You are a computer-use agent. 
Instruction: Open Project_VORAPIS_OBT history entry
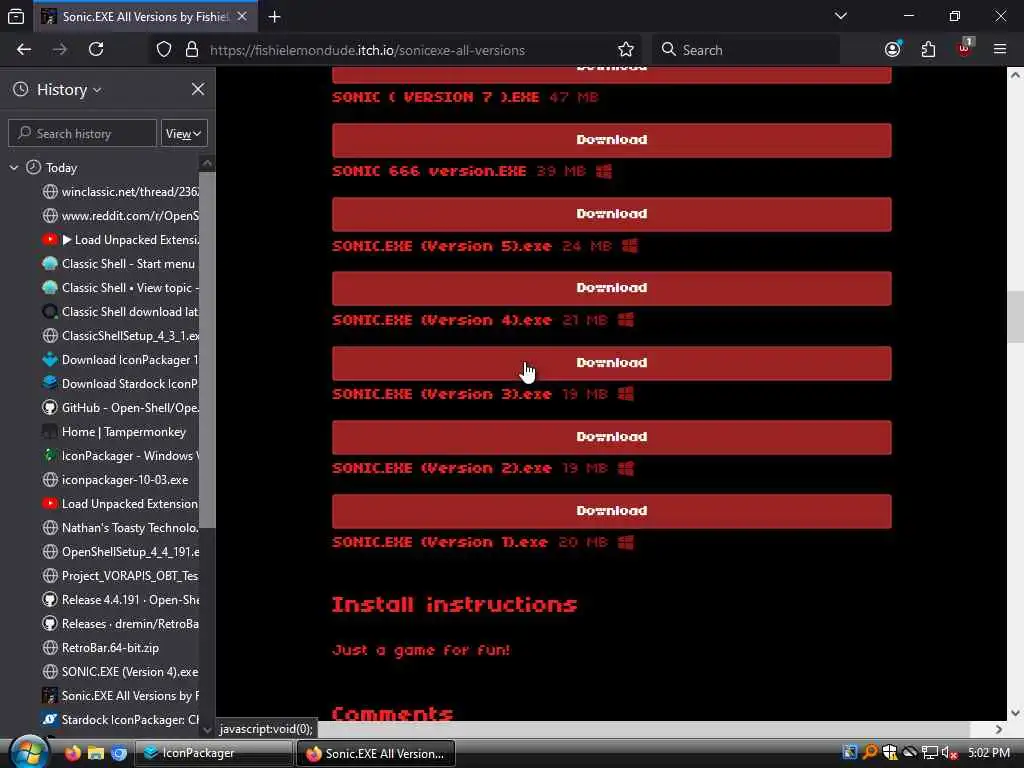tap(121, 575)
